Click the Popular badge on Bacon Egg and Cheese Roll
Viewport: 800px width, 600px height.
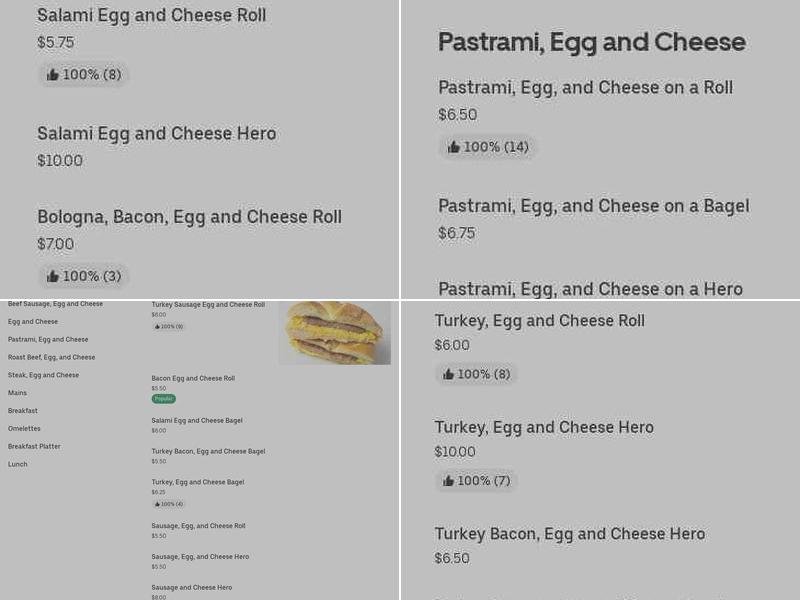[162, 399]
